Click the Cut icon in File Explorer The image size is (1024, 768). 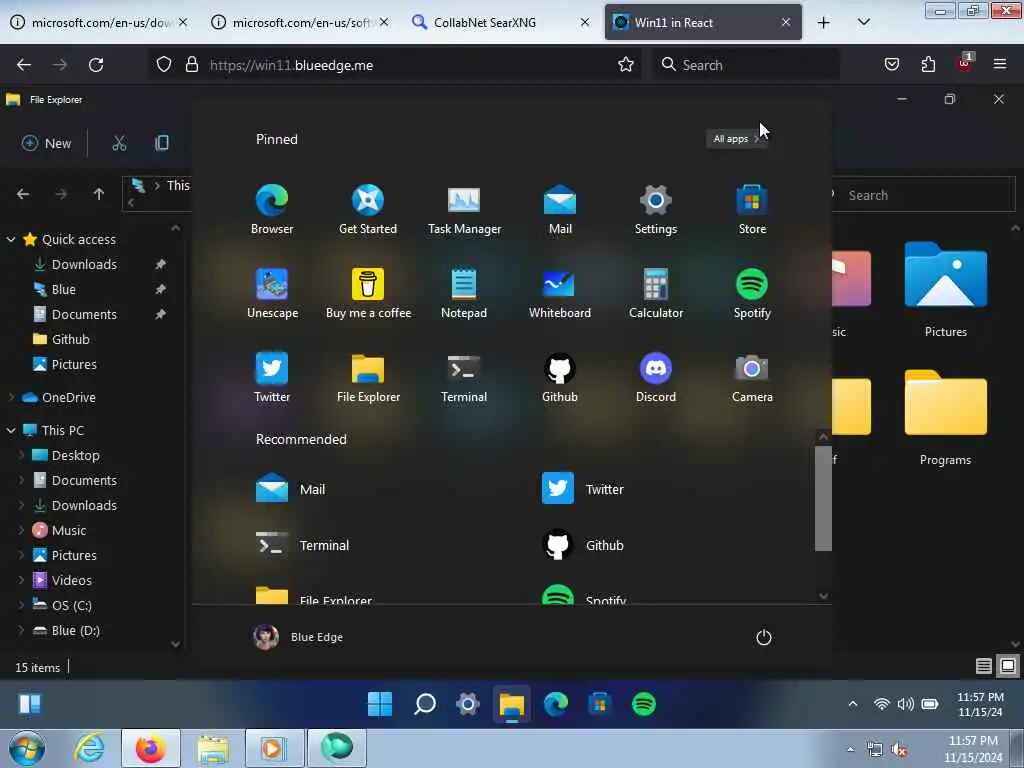click(119, 143)
